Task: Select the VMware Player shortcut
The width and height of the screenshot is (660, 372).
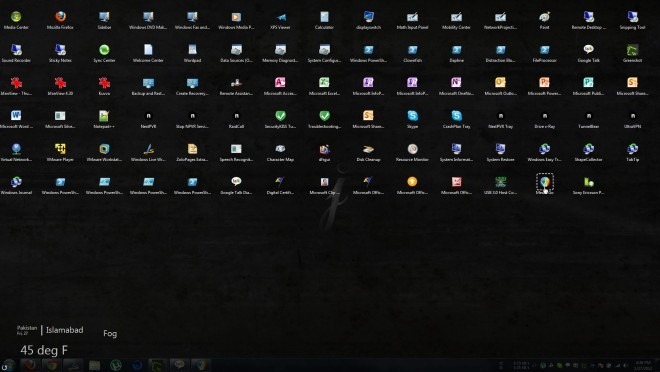Action: point(60,152)
